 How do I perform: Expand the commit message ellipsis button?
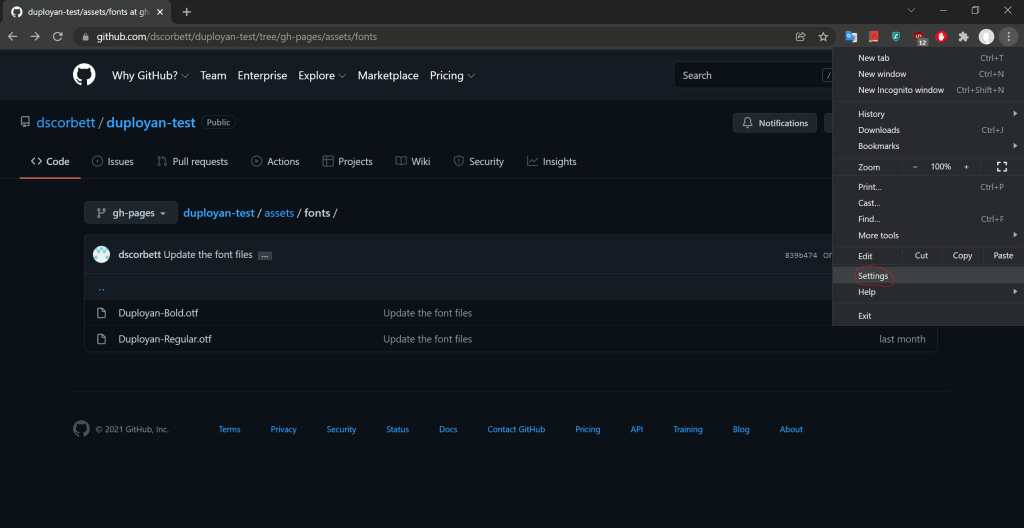[x=265, y=256]
